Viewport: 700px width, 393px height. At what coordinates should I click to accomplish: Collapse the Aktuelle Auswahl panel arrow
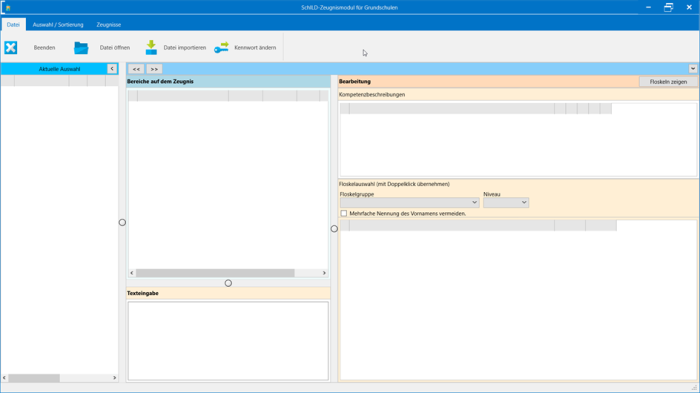(x=112, y=69)
